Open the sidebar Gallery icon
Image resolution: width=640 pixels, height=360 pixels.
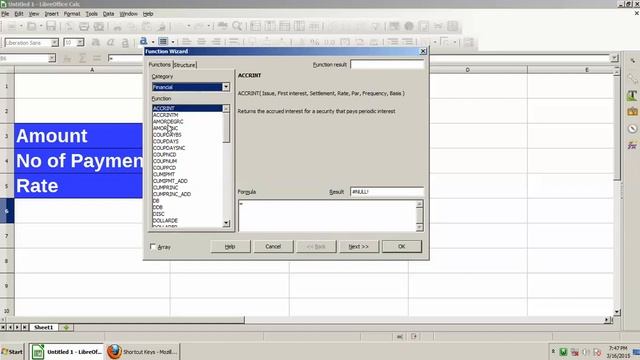point(632,111)
